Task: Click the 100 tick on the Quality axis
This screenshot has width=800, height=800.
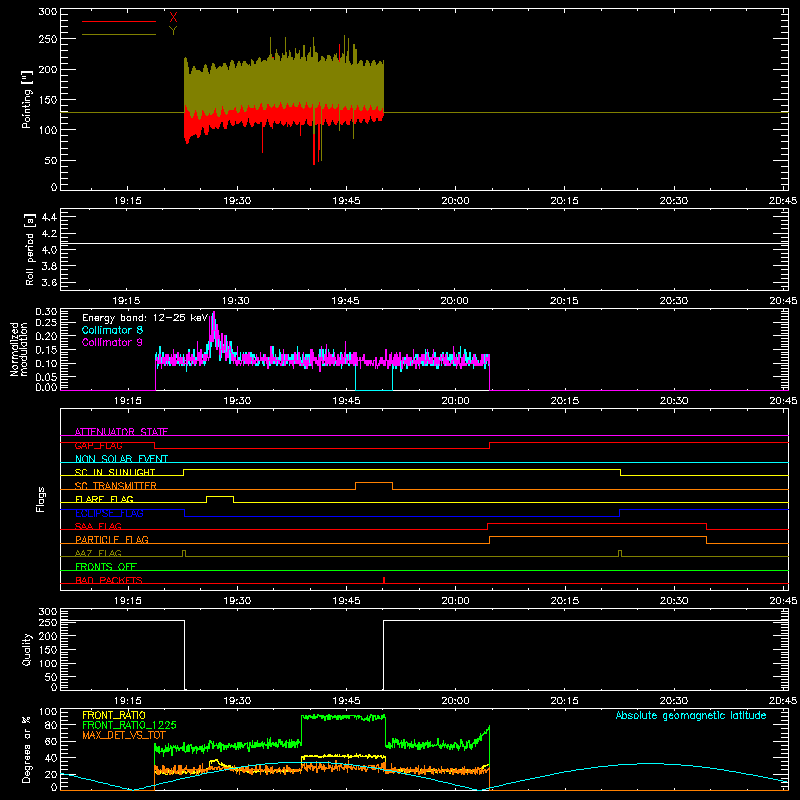Action: pos(48,663)
